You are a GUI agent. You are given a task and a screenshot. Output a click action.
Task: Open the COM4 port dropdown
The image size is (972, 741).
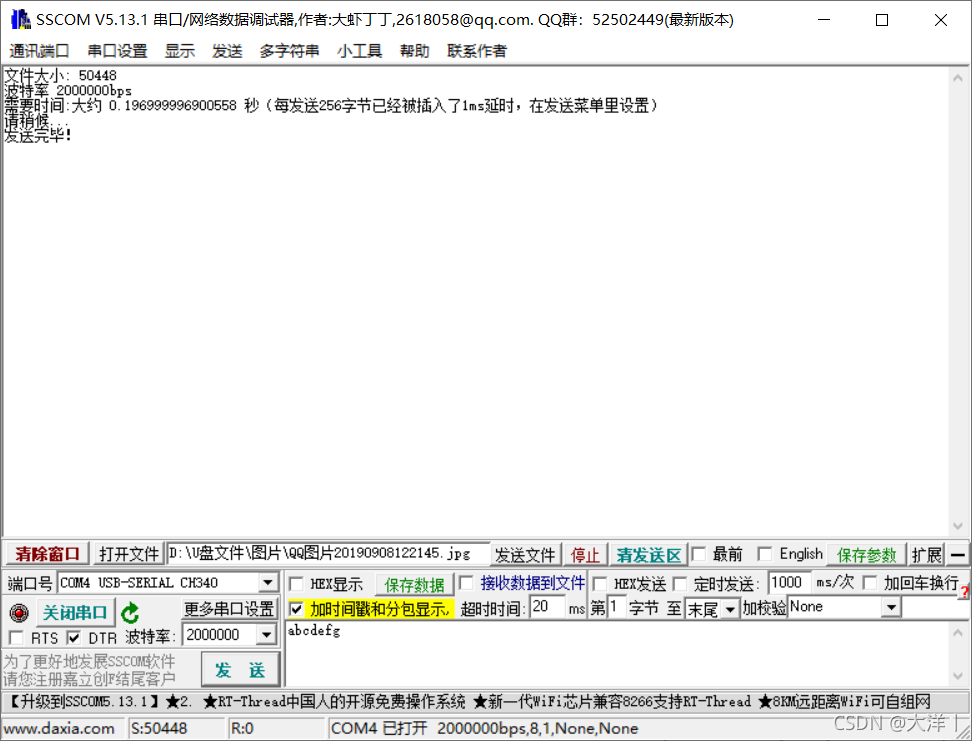coord(268,583)
